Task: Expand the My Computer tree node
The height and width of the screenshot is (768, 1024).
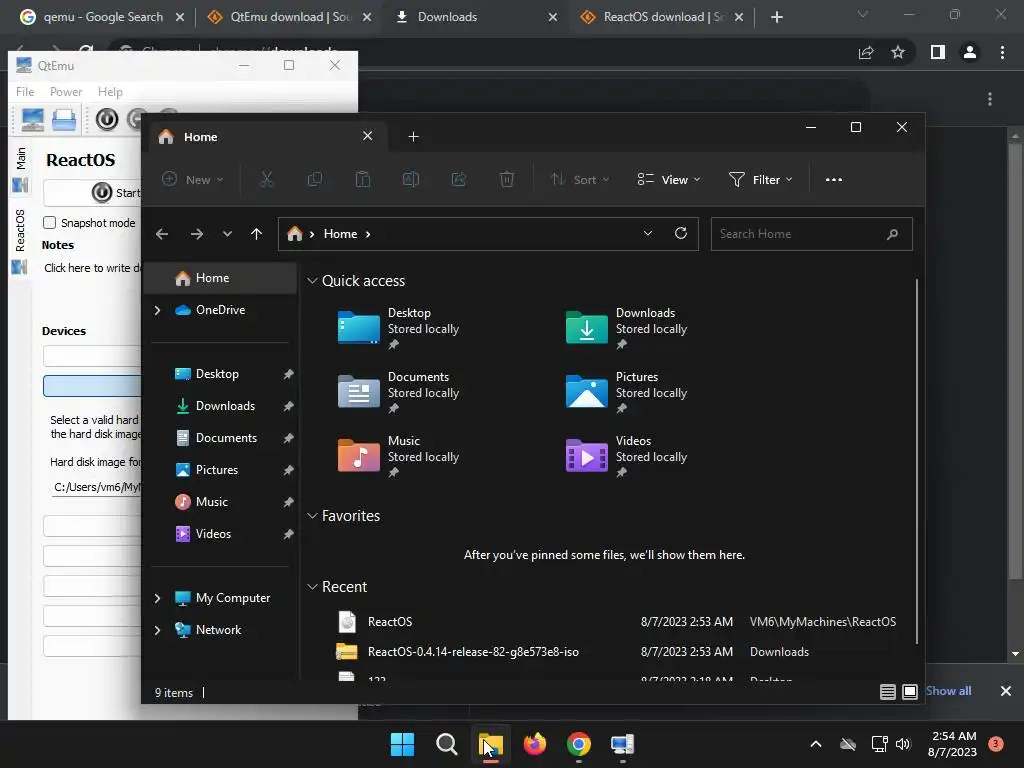Action: pos(157,598)
